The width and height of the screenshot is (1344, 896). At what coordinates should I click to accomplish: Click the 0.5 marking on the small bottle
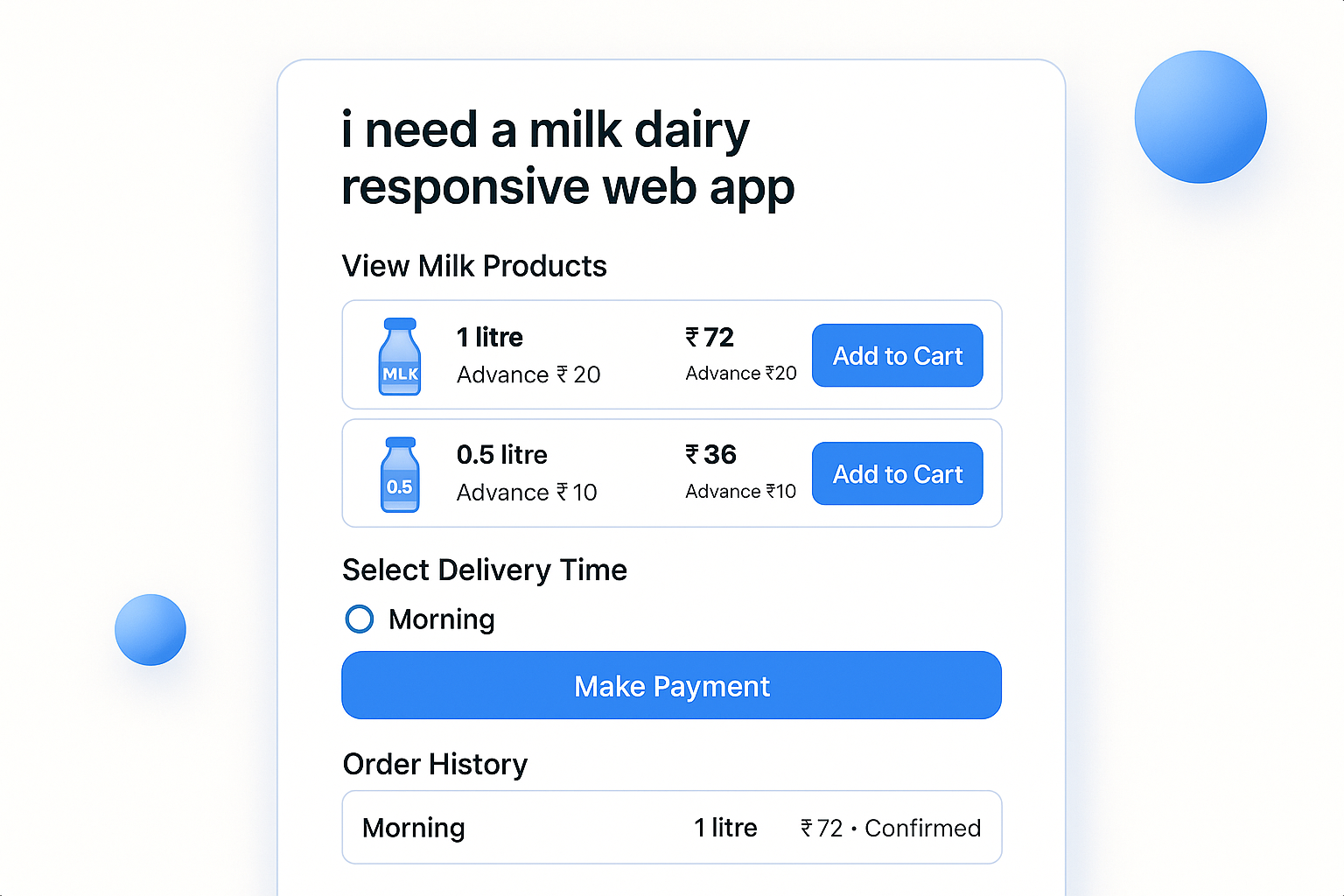coord(400,487)
